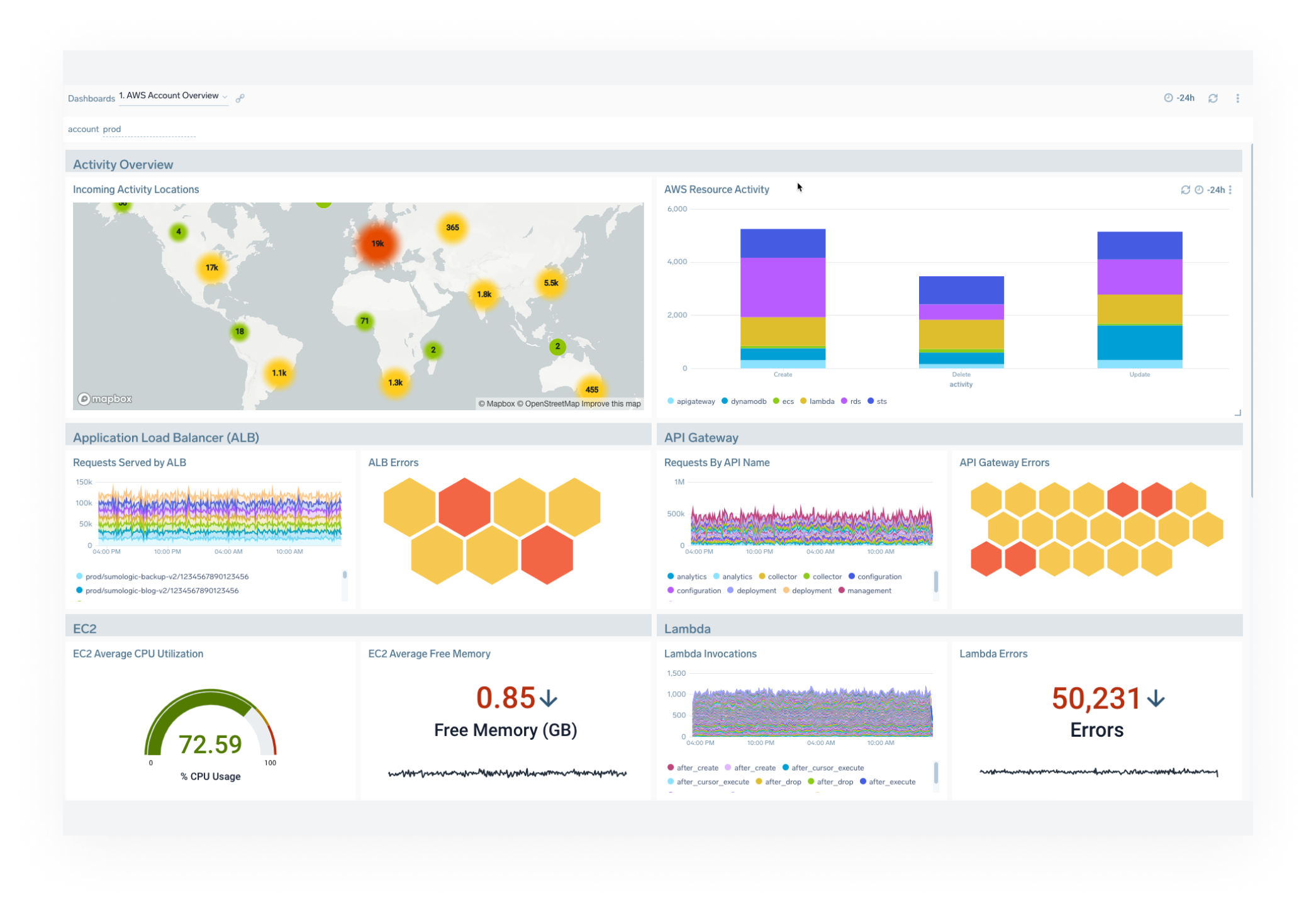Click the 1.3k southern Africa cluster
The width and height of the screenshot is (1316, 911).
point(395,383)
